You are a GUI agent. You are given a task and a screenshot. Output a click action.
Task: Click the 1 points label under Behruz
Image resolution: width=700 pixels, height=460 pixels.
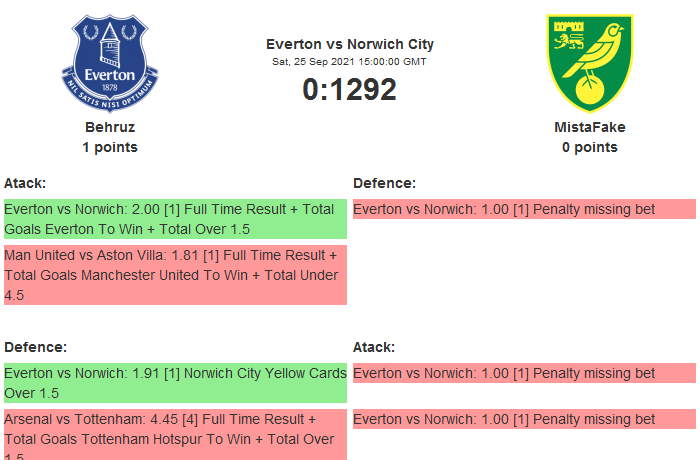click(110, 147)
